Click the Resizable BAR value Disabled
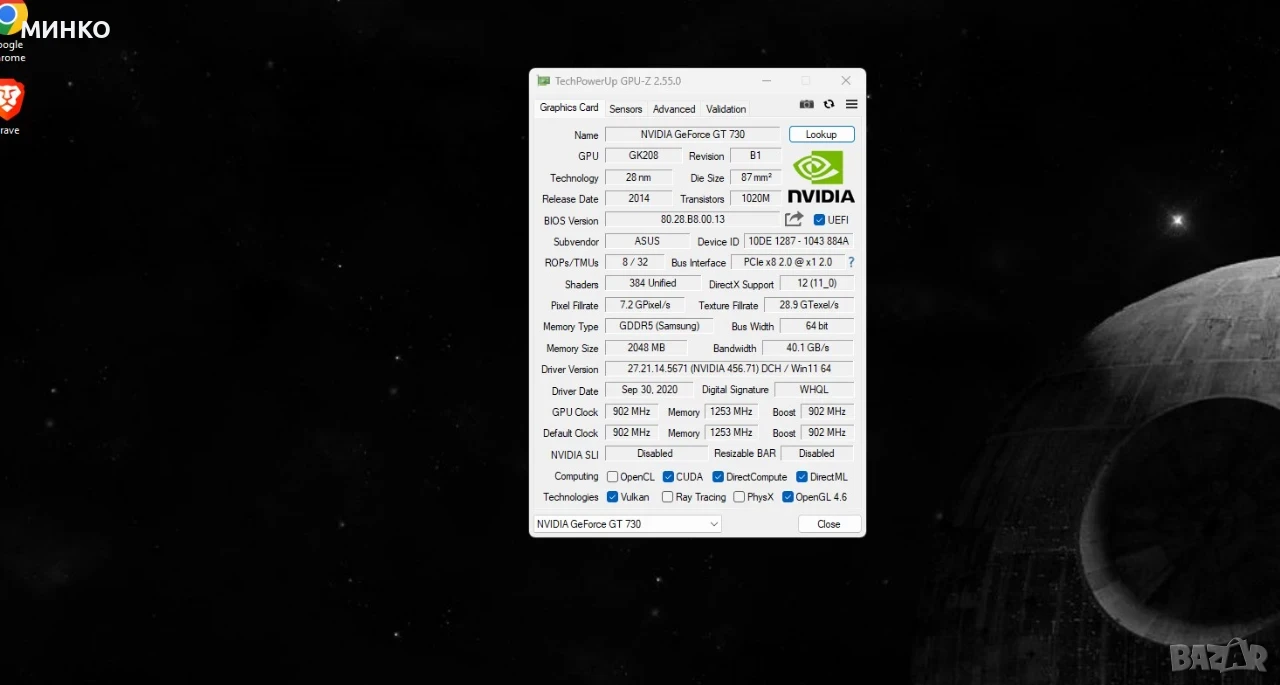 pos(816,453)
